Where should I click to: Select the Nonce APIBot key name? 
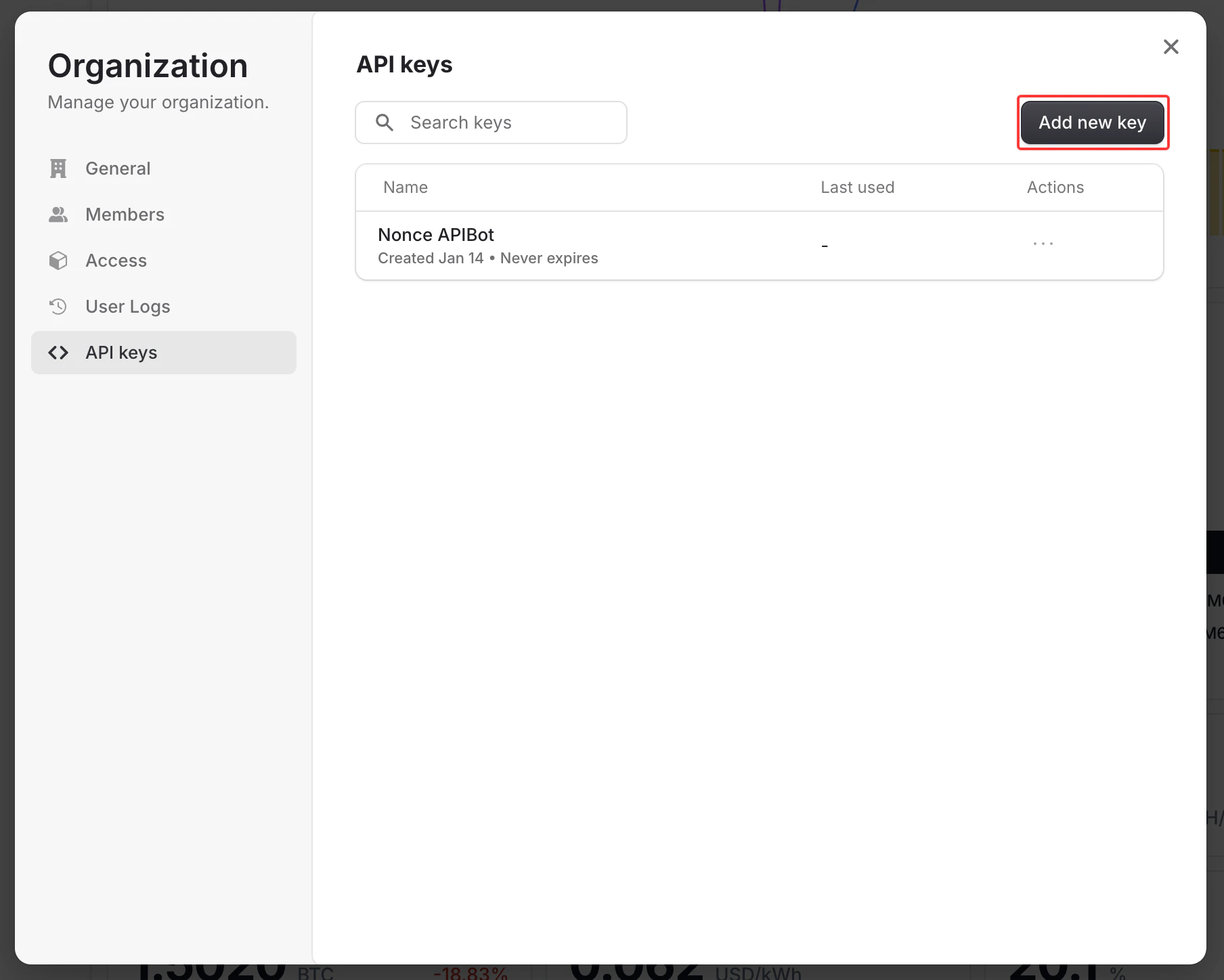point(436,235)
